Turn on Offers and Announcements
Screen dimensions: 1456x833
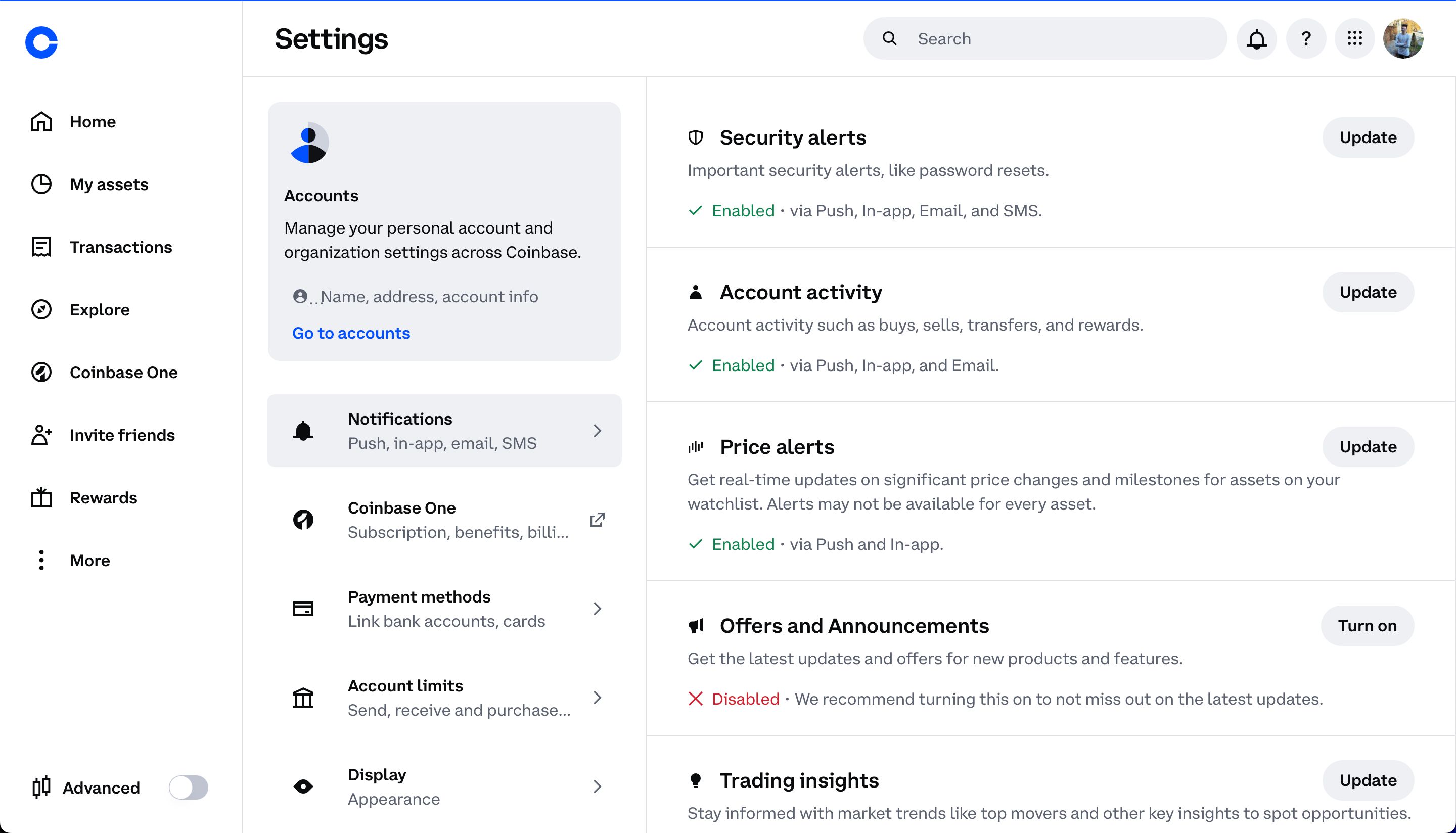pos(1368,626)
